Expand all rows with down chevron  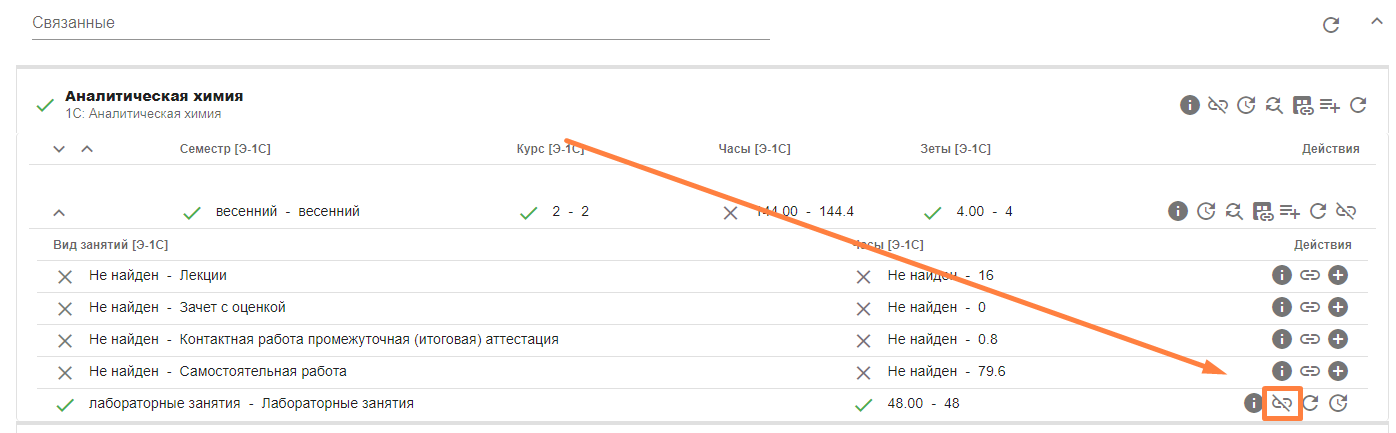tap(59, 149)
